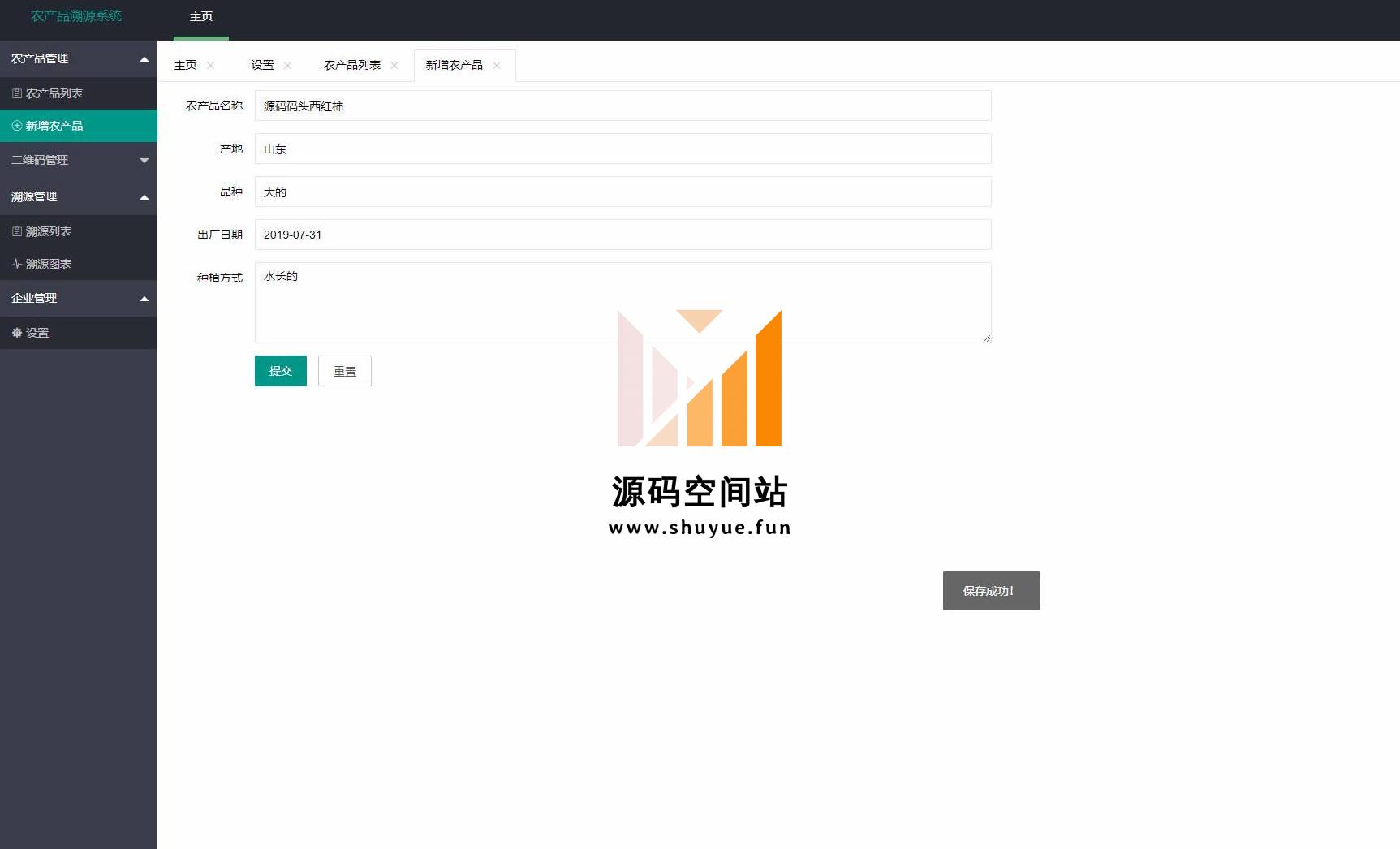Focus the 农产品名称 input field
The width and height of the screenshot is (1400, 849).
(623, 106)
